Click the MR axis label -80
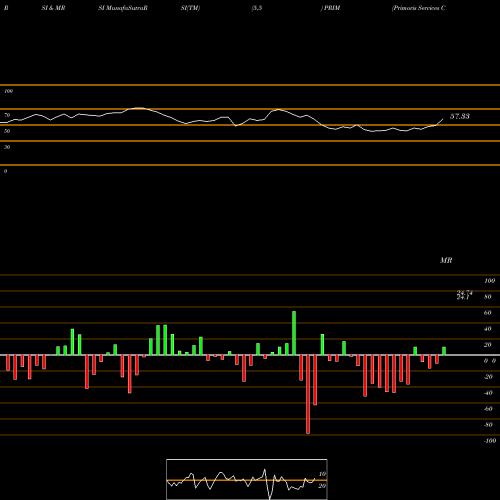This screenshot has width=500, height=500. (x=488, y=425)
